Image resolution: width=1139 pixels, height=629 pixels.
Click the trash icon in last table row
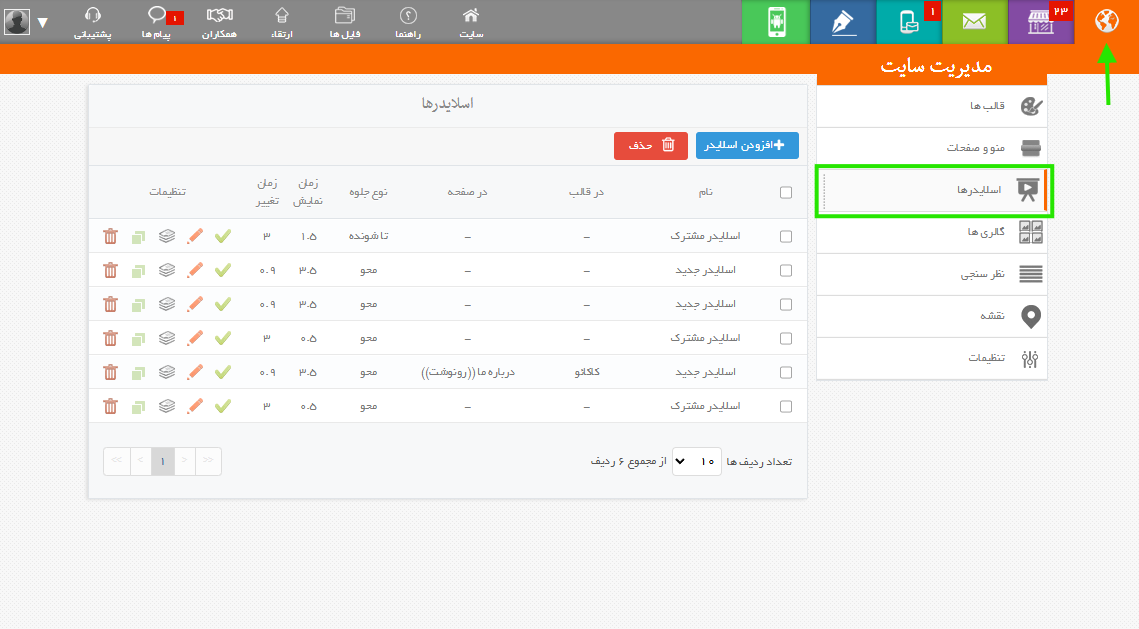[110, 406]
